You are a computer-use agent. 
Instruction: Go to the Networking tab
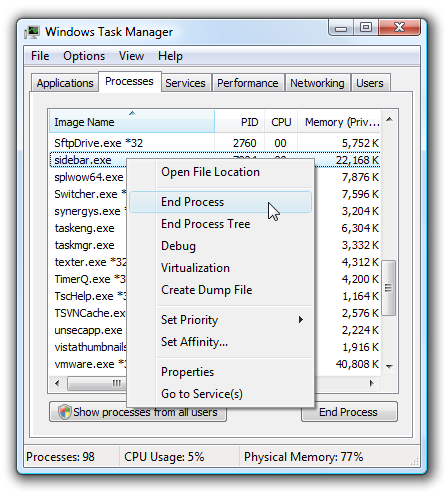click(x=317, y=83)
